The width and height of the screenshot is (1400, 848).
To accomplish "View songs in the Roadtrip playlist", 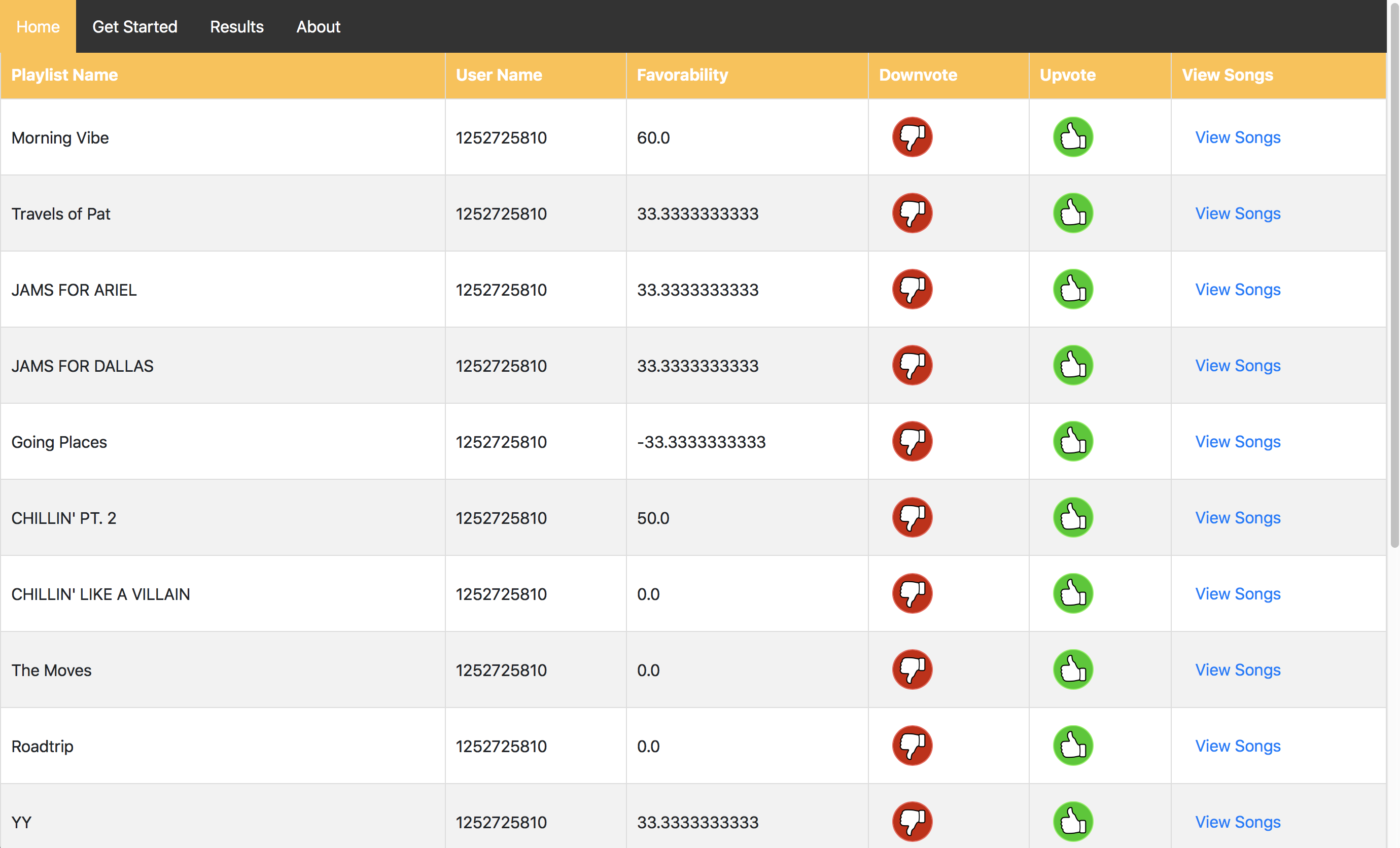I will [1238, 746].
